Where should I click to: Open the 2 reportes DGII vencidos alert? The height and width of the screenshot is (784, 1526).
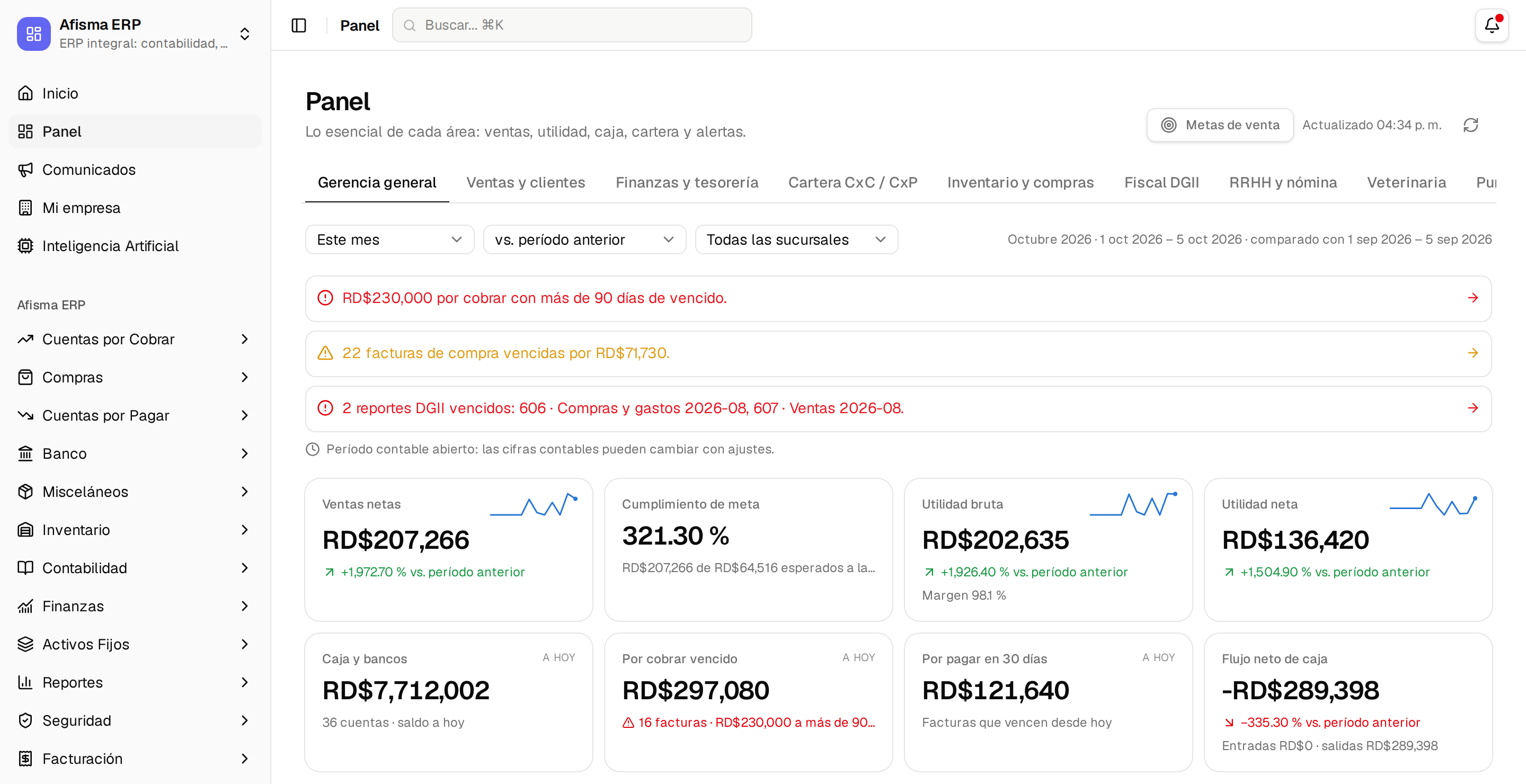pyautogui.click(x=898, y=408)
